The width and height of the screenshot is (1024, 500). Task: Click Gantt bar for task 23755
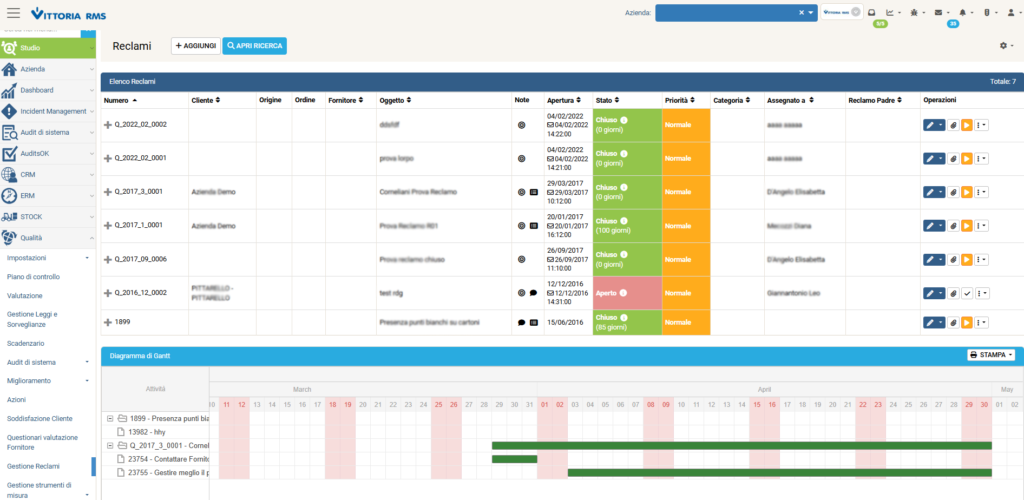[x=780, y=473]
